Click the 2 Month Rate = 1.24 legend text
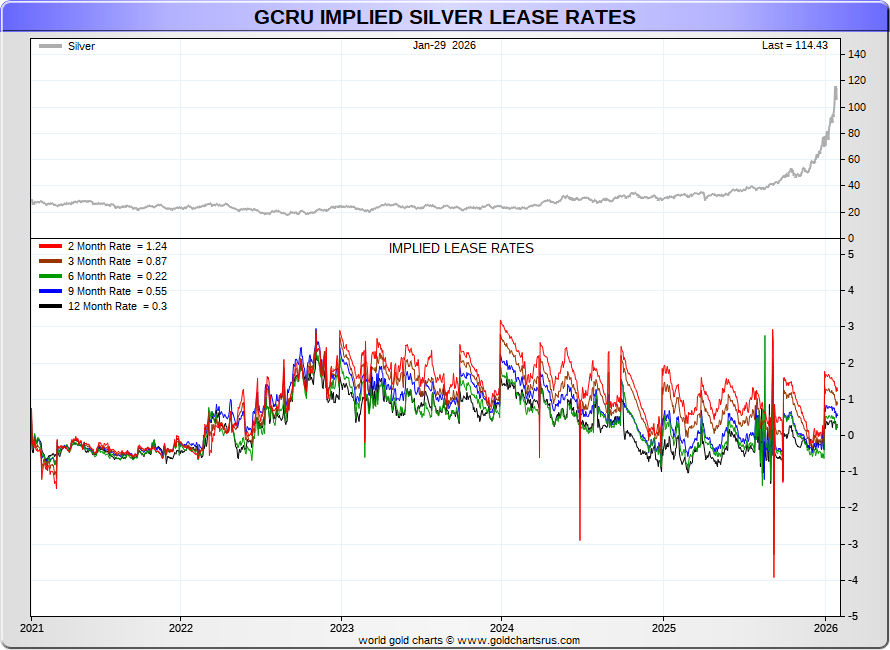This screenshot has height=650, width=890. point(117,246)
